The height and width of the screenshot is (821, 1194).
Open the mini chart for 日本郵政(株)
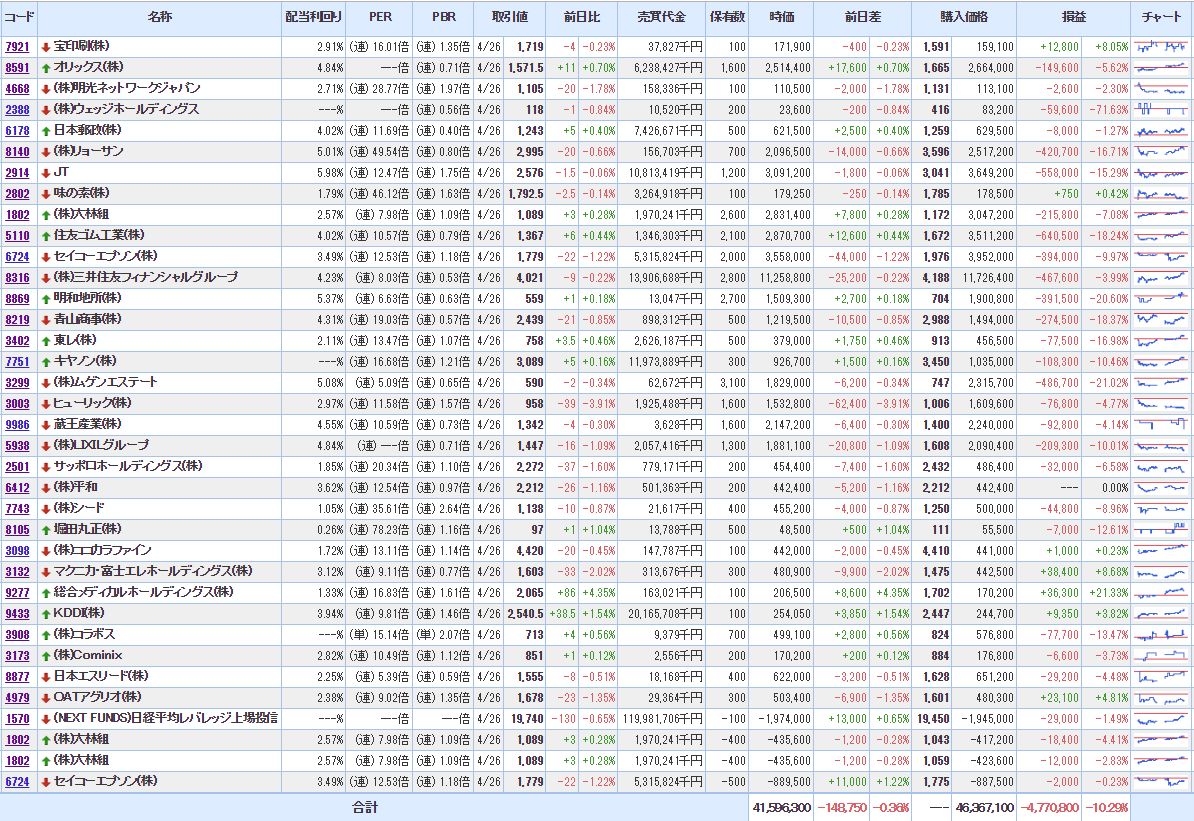point(1161,131)
